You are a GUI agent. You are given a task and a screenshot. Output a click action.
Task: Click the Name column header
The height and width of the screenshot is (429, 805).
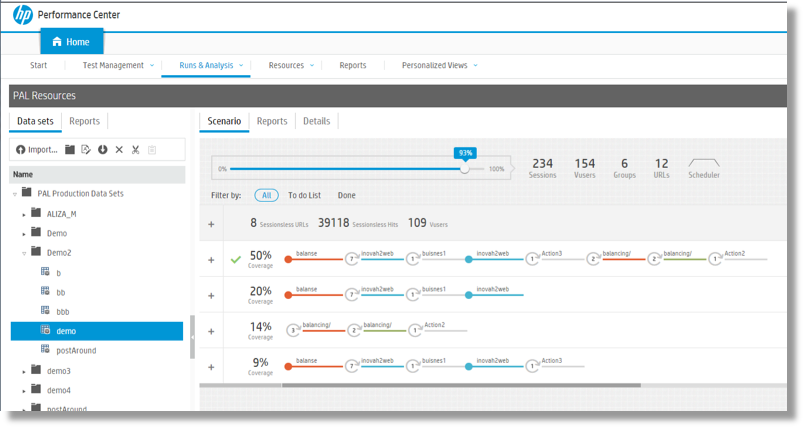click(98, 174)
